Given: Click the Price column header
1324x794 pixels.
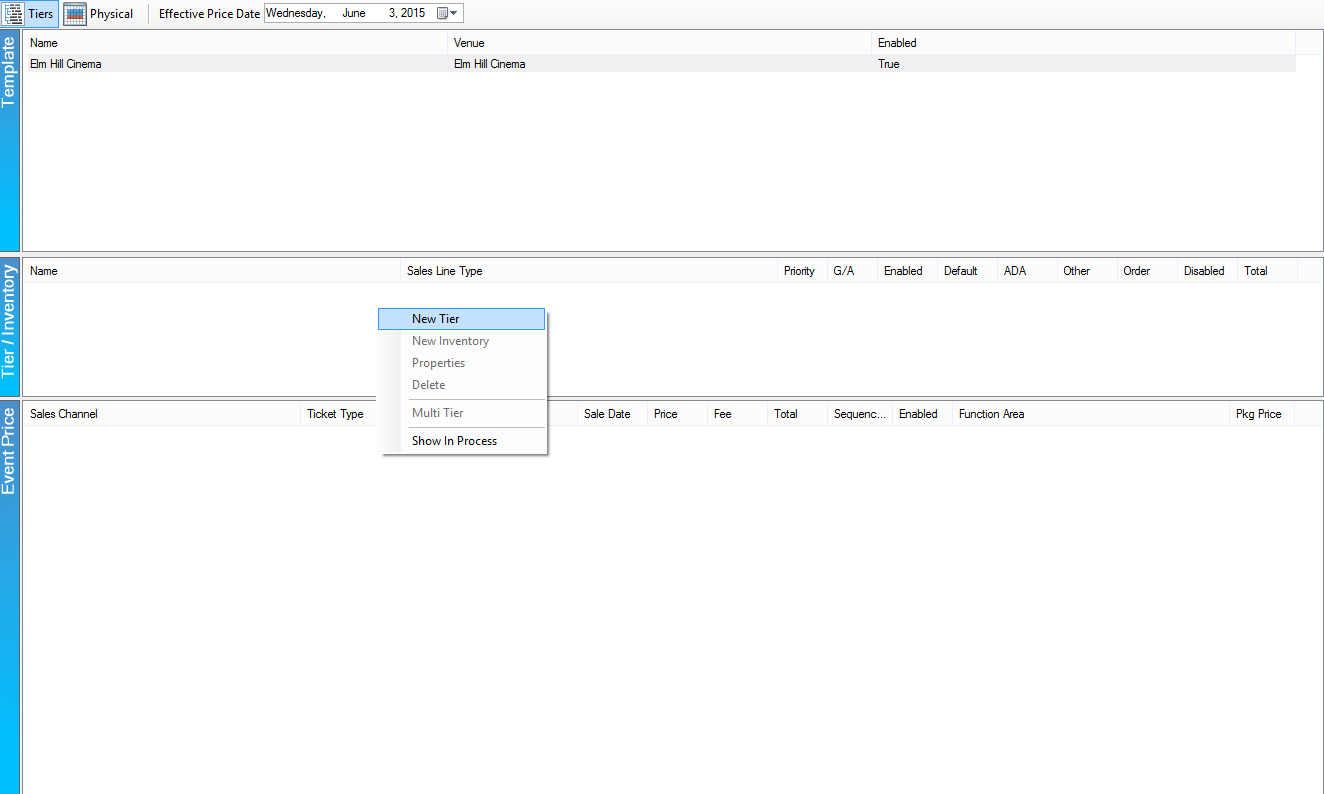Looking at the screenshot, I should coord(677,414).
